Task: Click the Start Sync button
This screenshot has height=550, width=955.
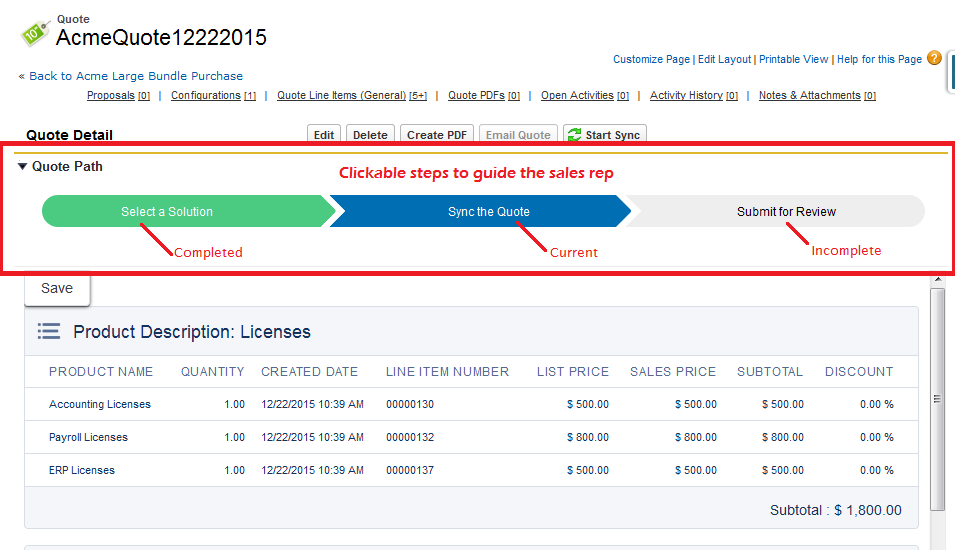Action: coord(605,135)
